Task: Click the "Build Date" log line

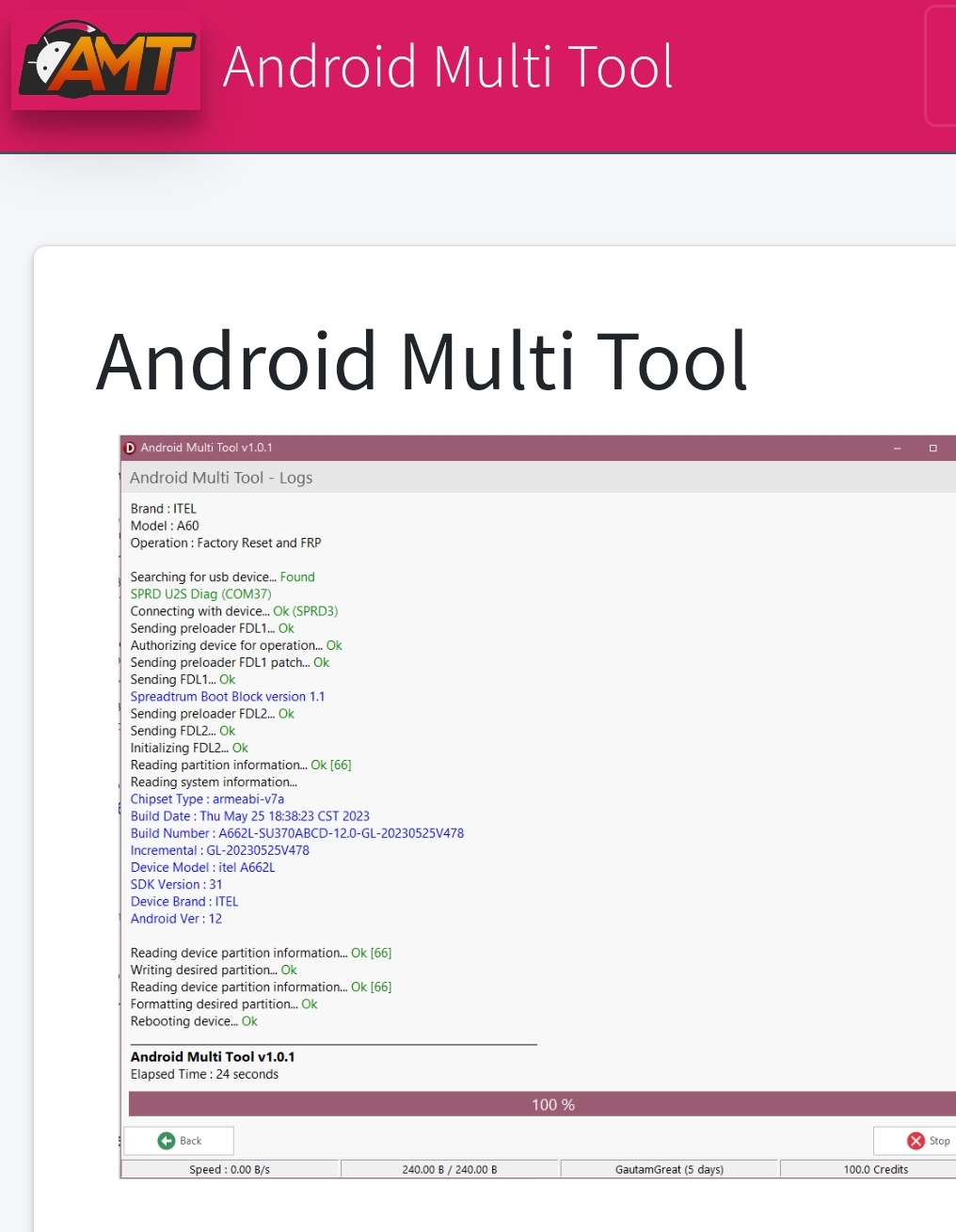Action: click(x=250, y=816)
